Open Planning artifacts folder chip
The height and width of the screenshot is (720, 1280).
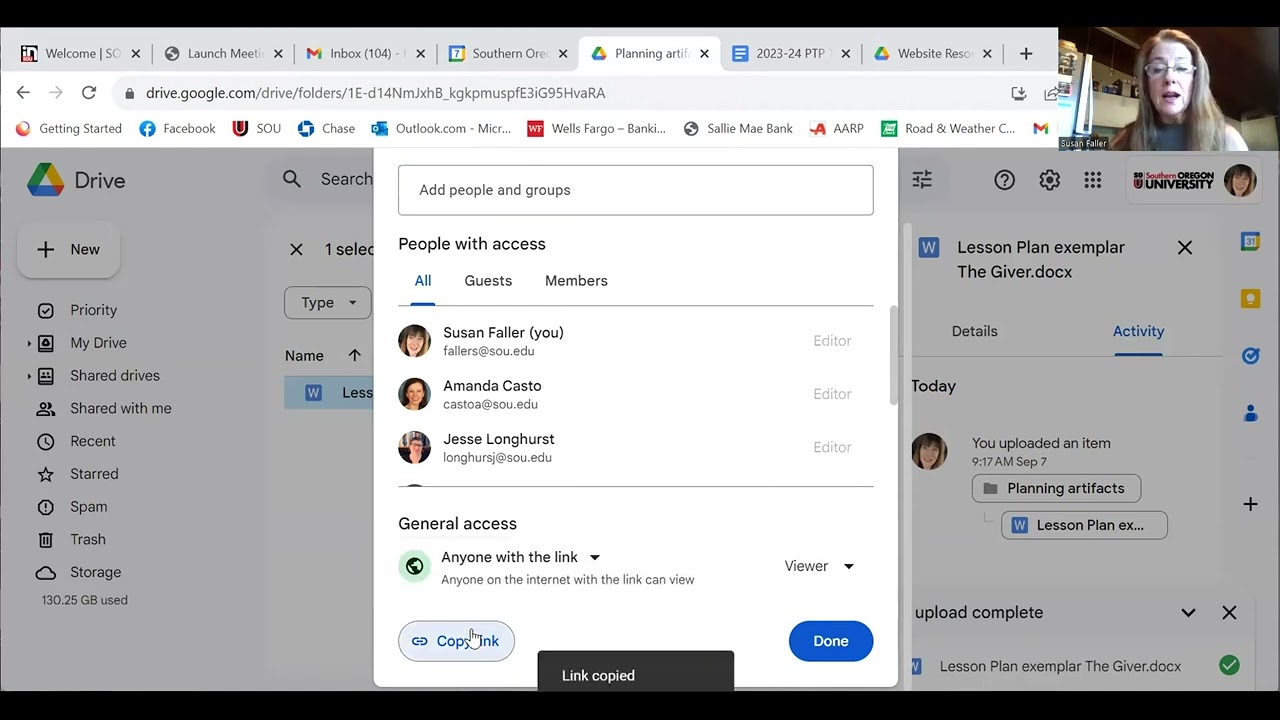coord(1056,488)
